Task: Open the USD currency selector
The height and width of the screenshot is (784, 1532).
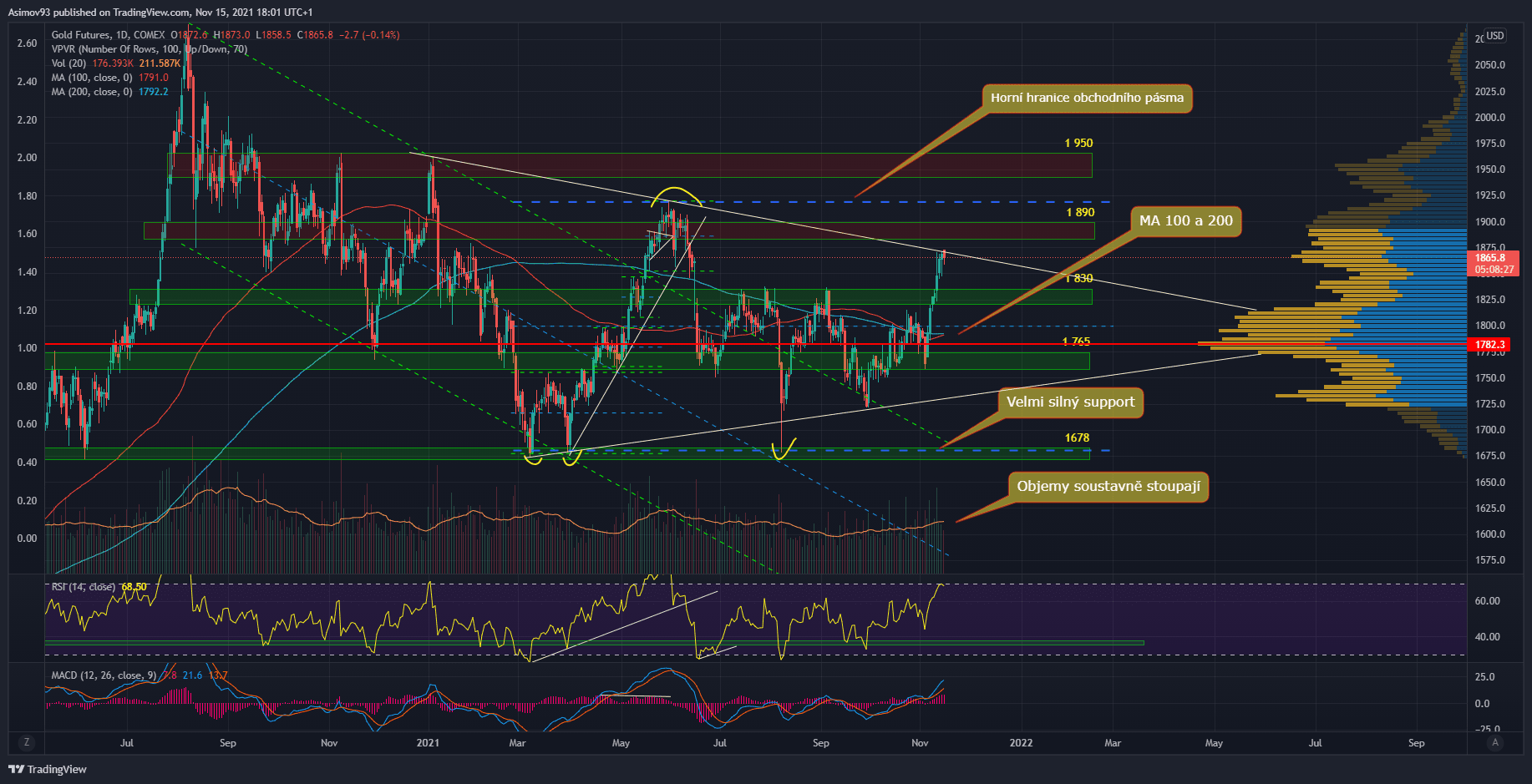Action: coord(1494,36)
